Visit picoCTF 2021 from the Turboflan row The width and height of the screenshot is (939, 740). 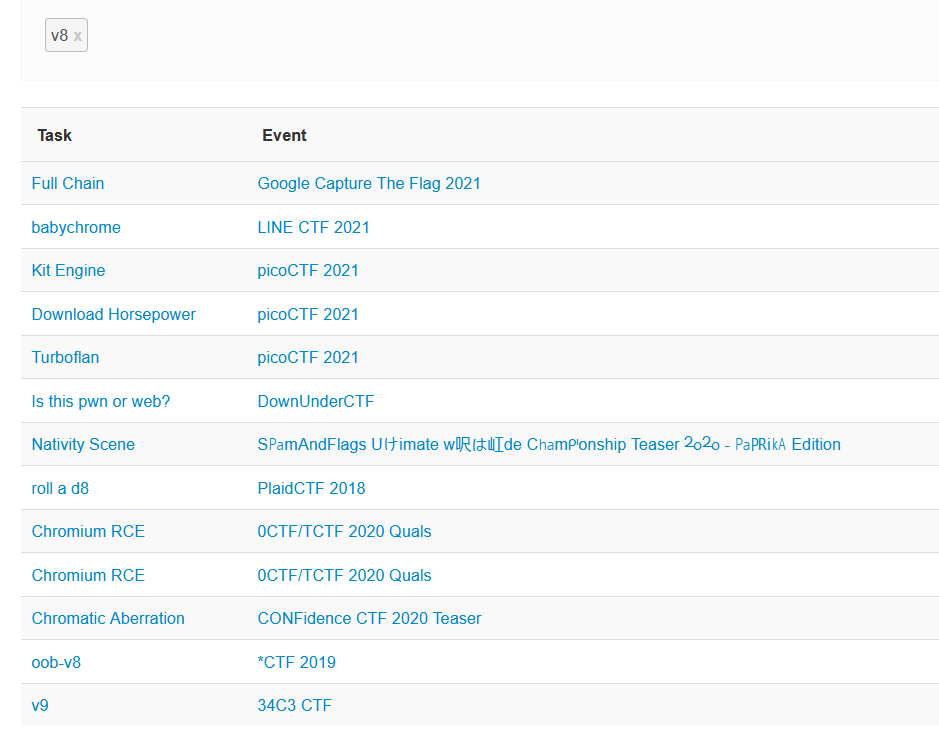308,357
